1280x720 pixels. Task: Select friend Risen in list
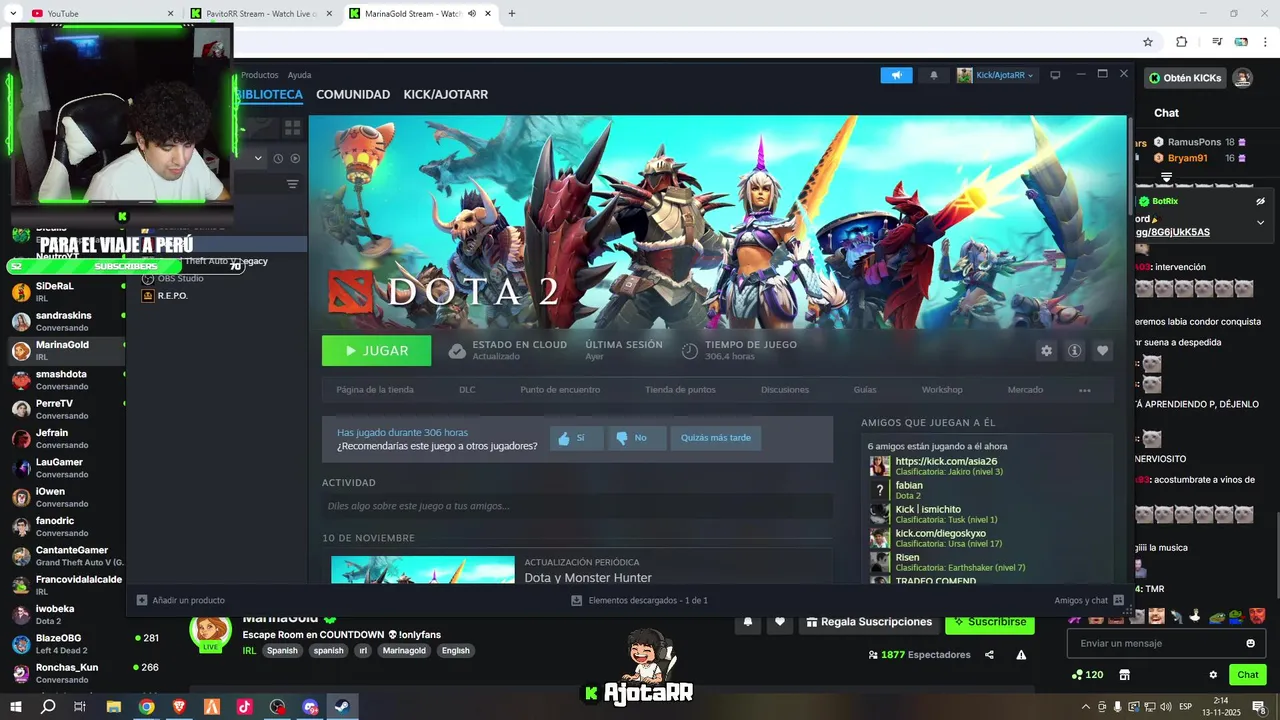pos(945,562)
